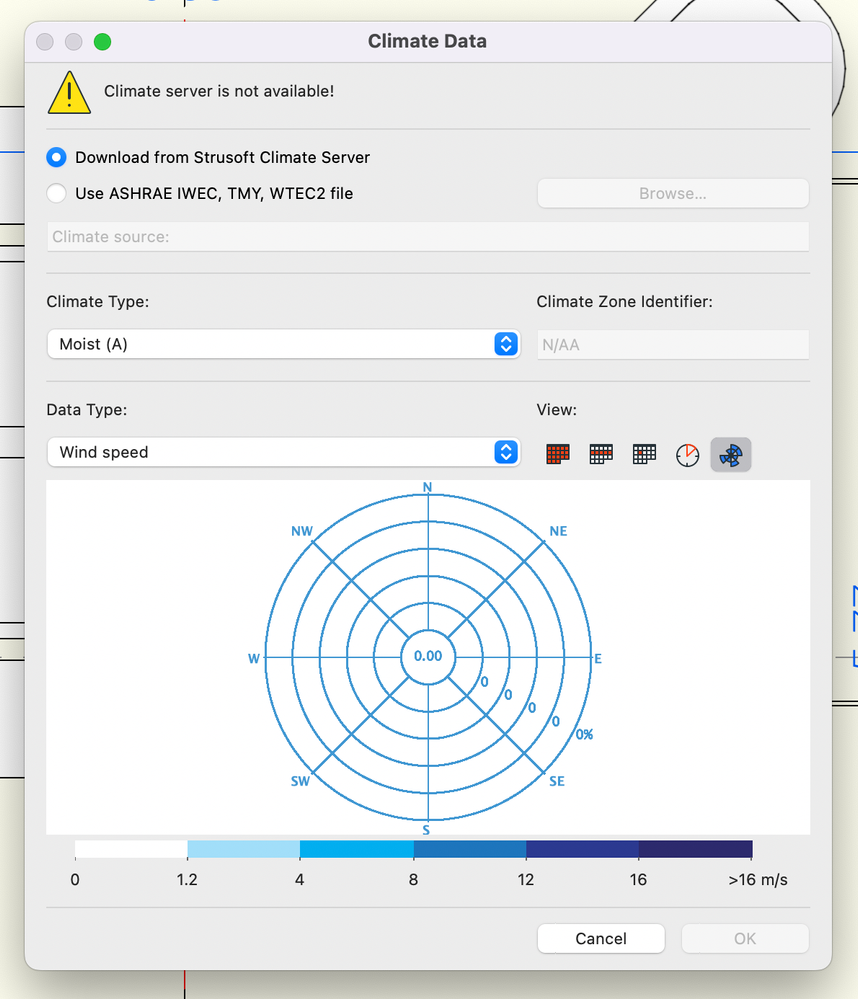Click the disabled Browse button

[672, 193]
